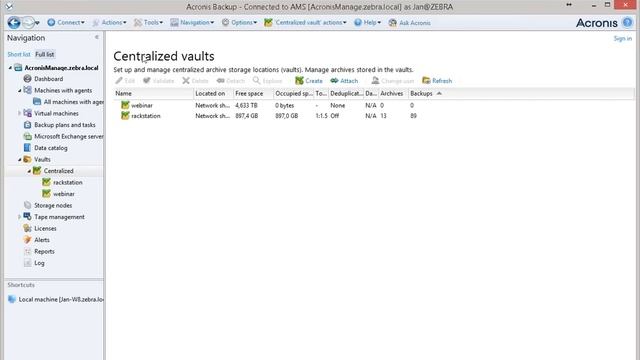Sort by Occupied space column
640x360 pixels.
(x=293, y=93)
